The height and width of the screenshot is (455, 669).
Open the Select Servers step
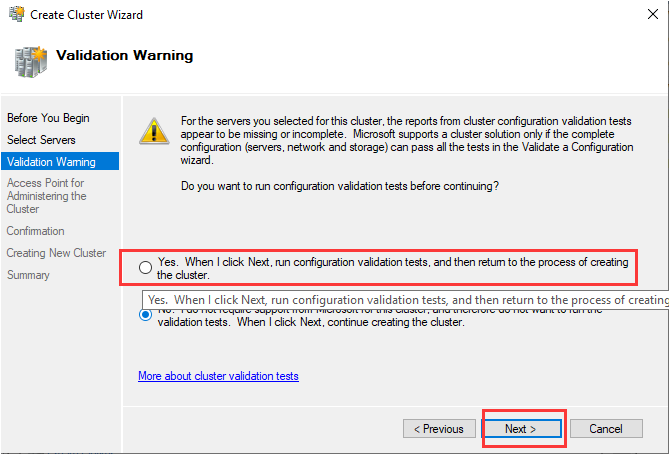[x=41, y=140]
